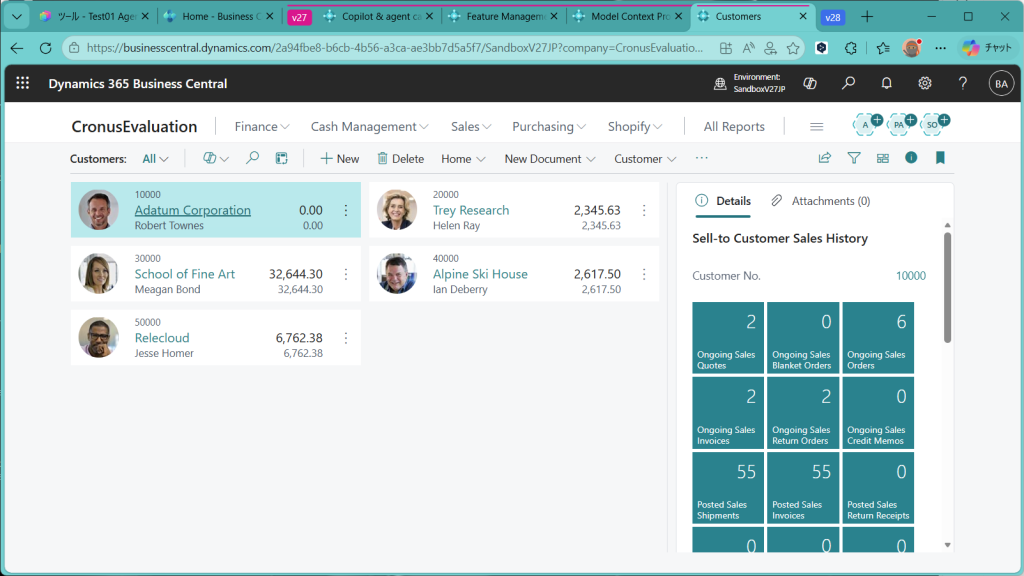Toggle the bookmark for this page
The image size is (1024, 576).
pyautogui.click(x=940, y=158)
